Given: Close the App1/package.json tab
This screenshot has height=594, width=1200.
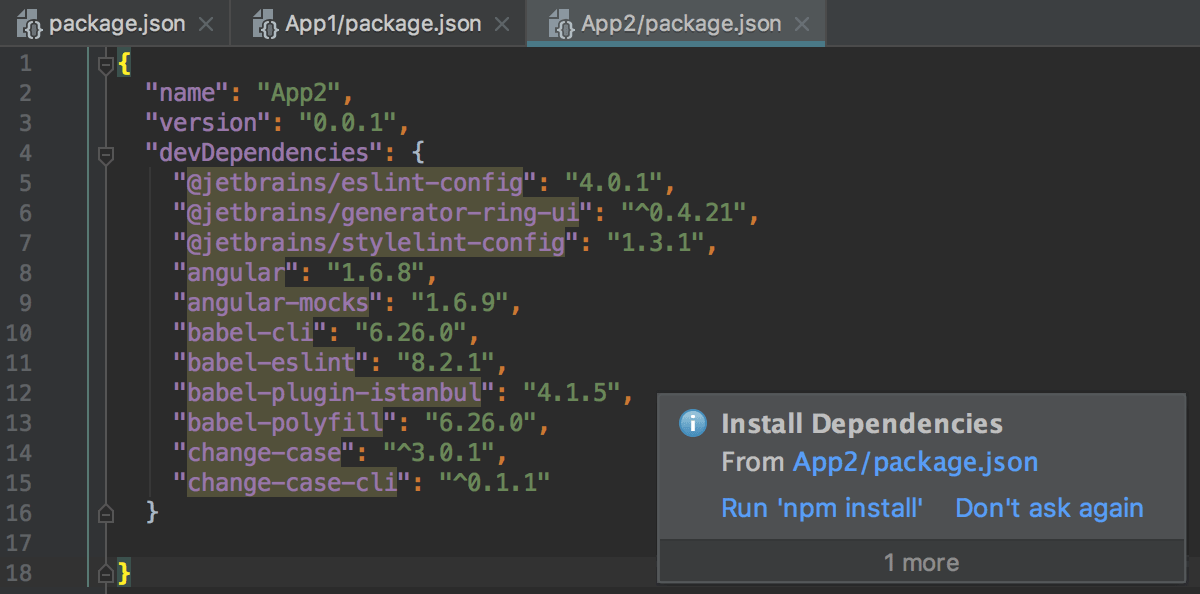Looking at the screenshot, I should [x=501, y=23].
